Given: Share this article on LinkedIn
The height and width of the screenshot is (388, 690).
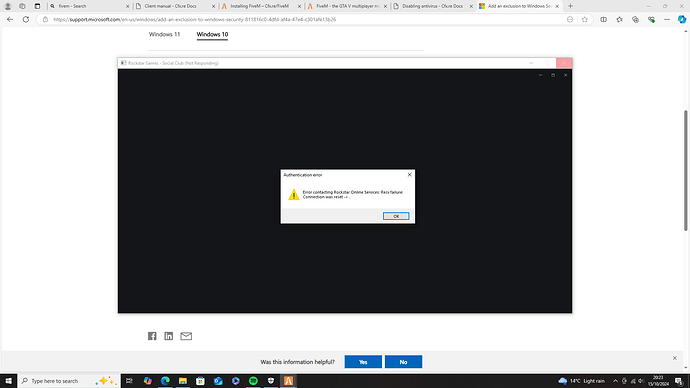Looking at the screenshot, I should coord(169,336).
